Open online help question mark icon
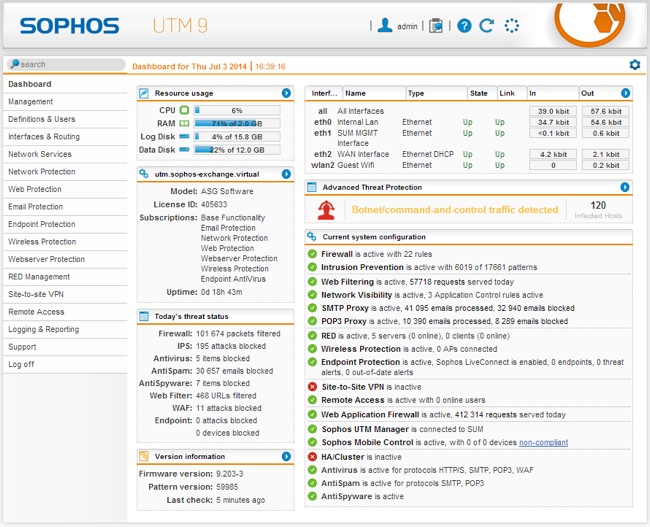The height and width of the screenshot is (527, 650). (464, 25)
